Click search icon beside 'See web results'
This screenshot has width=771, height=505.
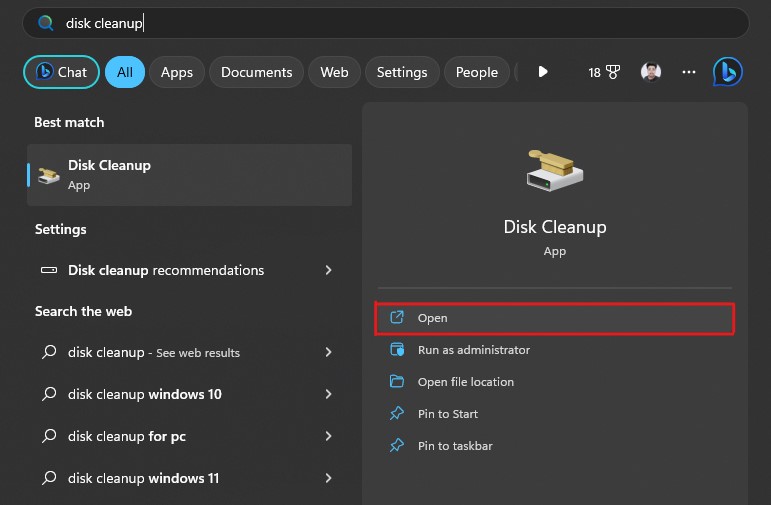point(49,352)
